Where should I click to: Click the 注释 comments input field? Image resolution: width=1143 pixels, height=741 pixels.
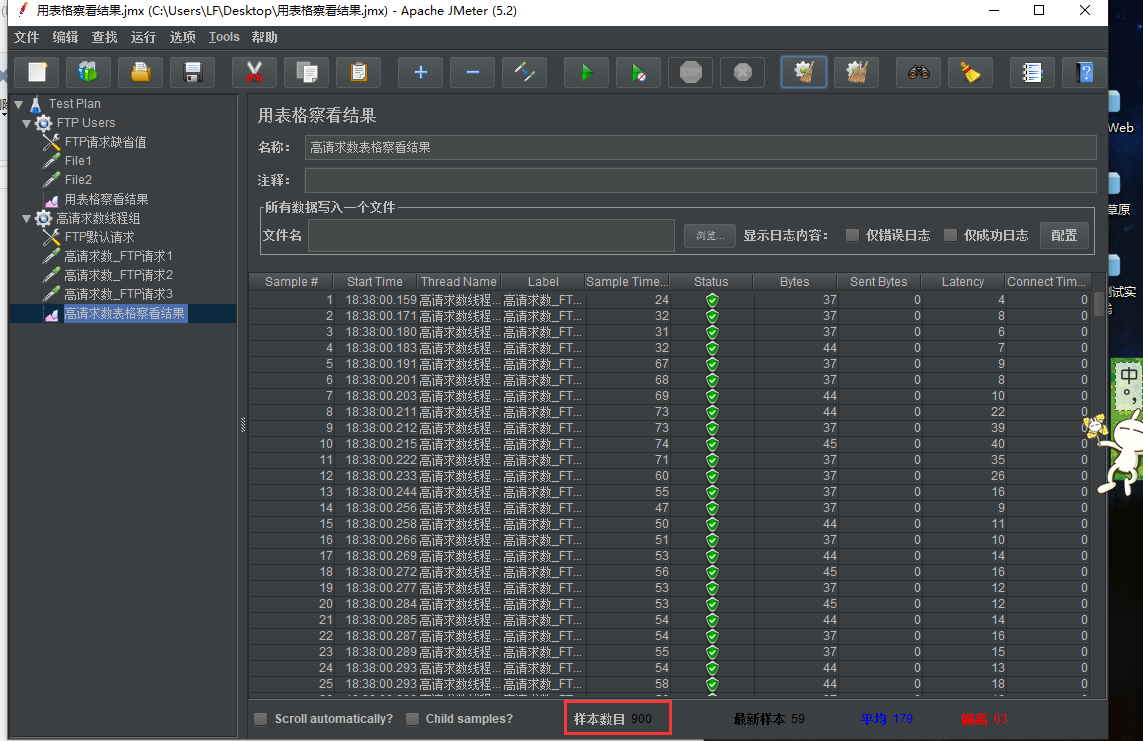point(701,180)
